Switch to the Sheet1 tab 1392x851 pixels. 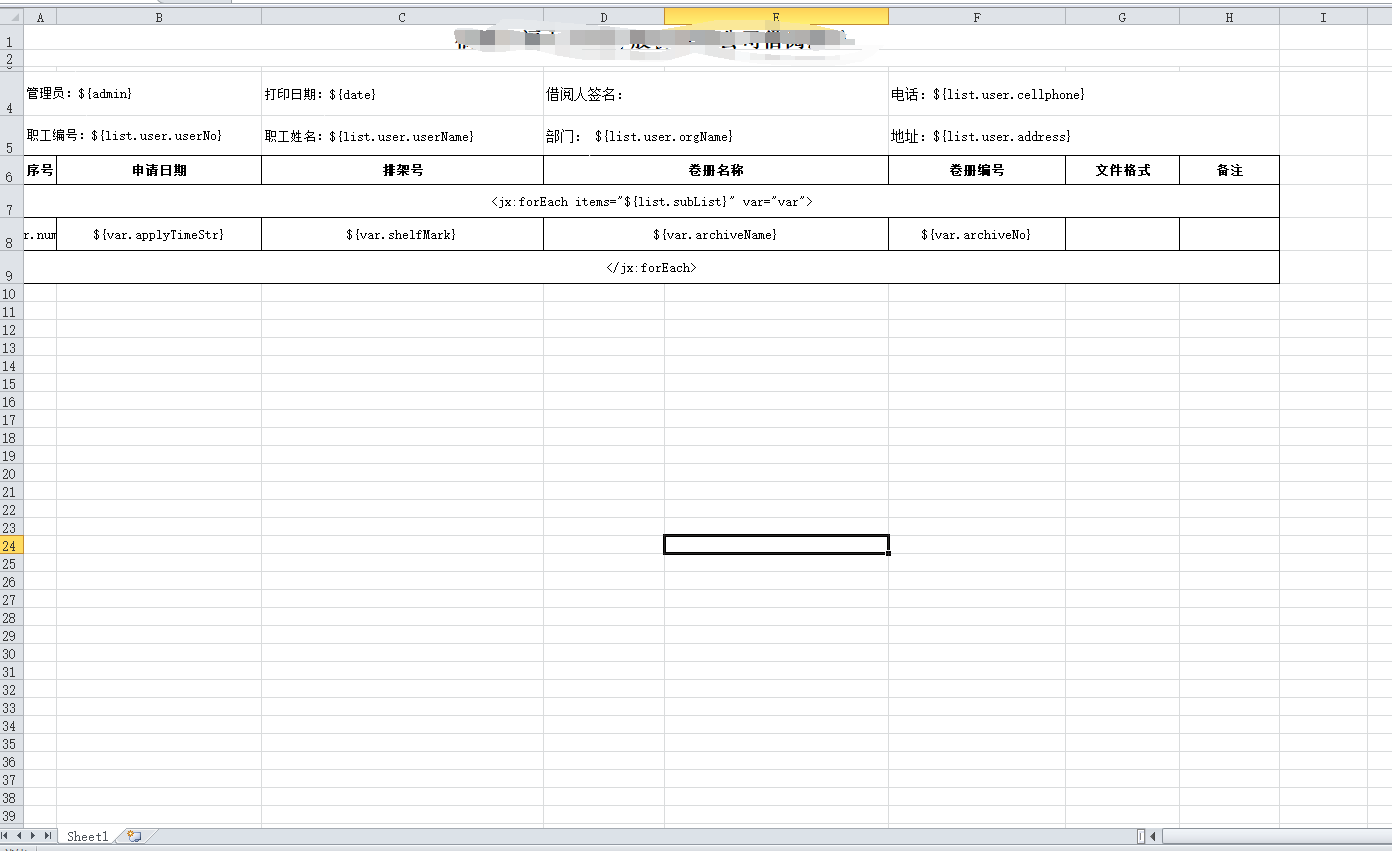point(87,836)
